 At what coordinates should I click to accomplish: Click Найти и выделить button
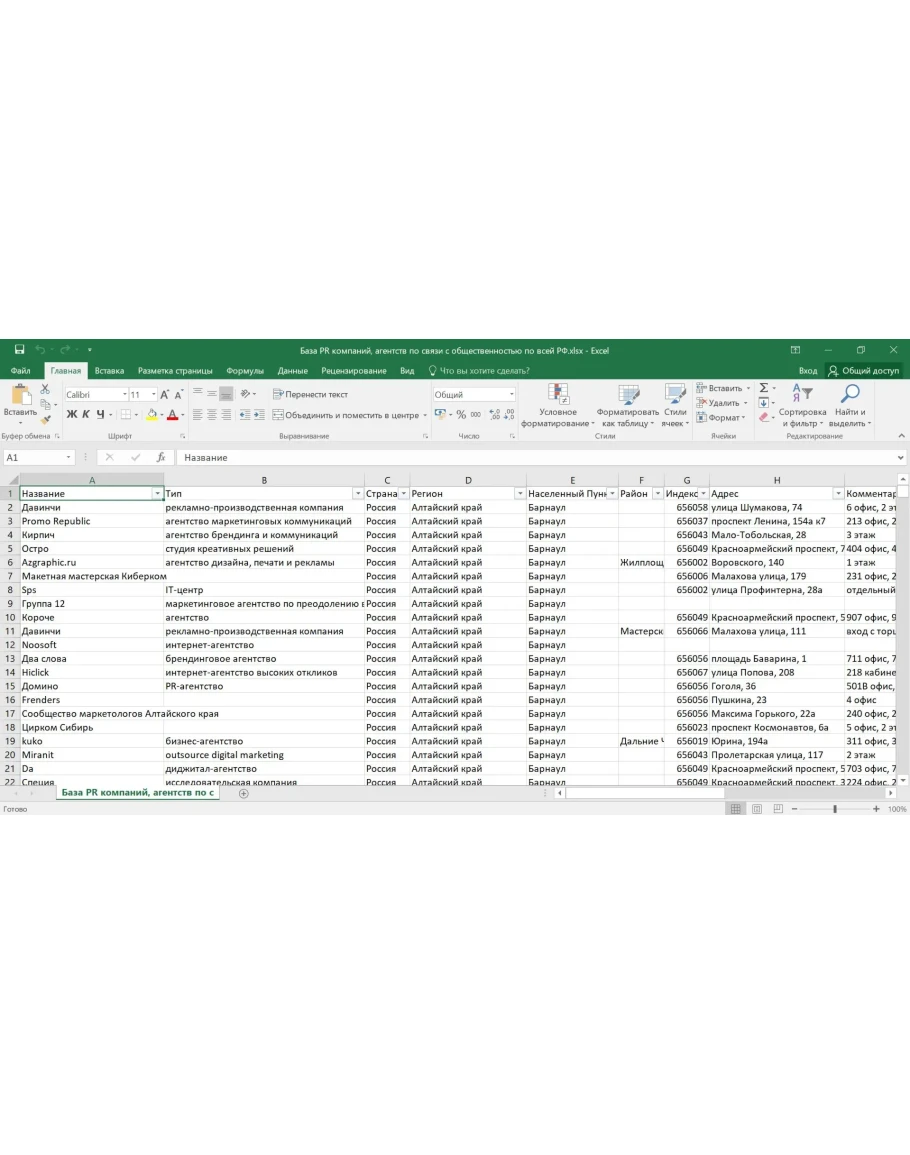850,406
